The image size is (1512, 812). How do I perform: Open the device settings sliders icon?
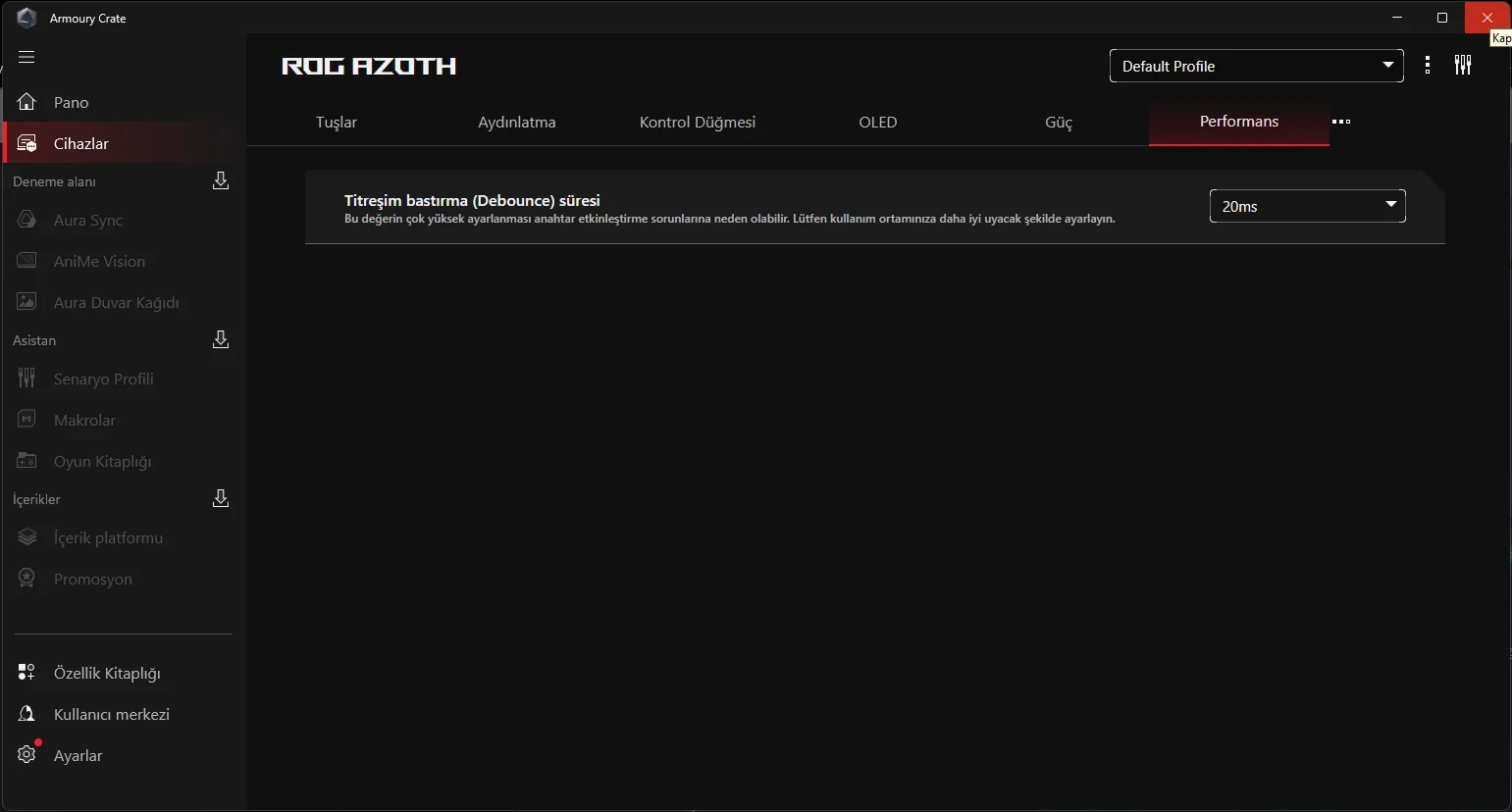tap(1463, 66)
